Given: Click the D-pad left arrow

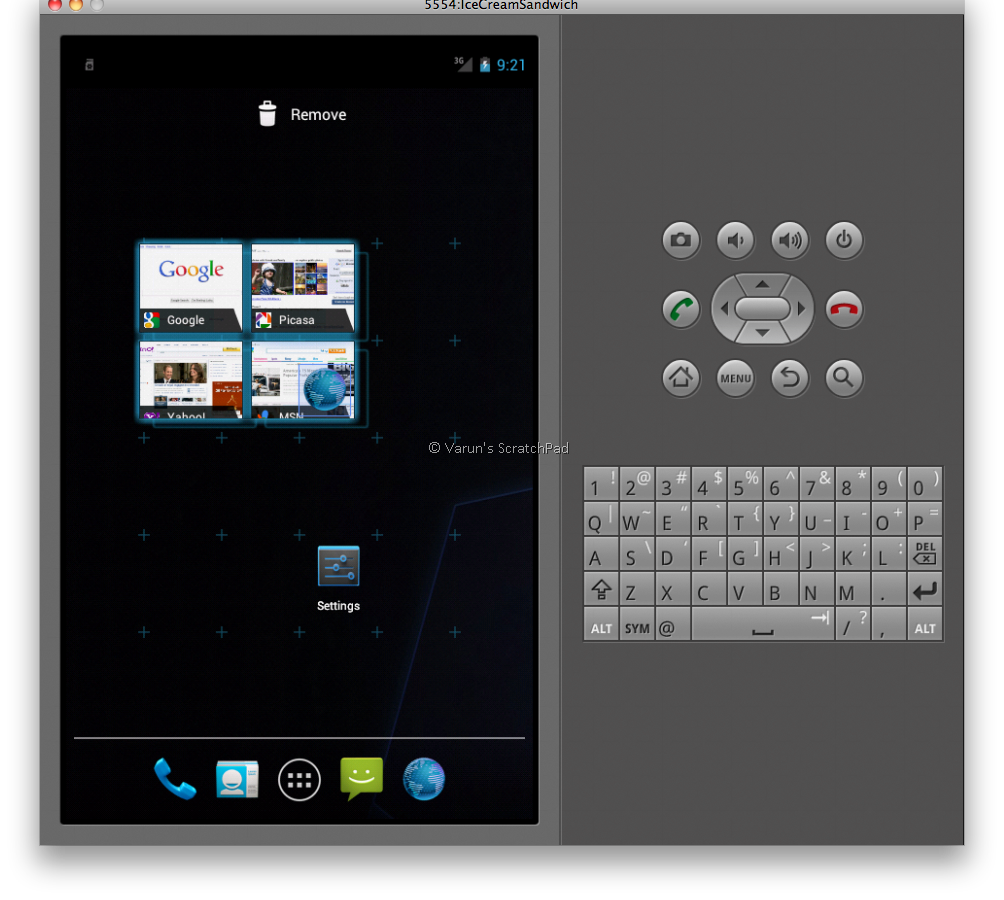Looking at the screenshot, I should [724, 309].
